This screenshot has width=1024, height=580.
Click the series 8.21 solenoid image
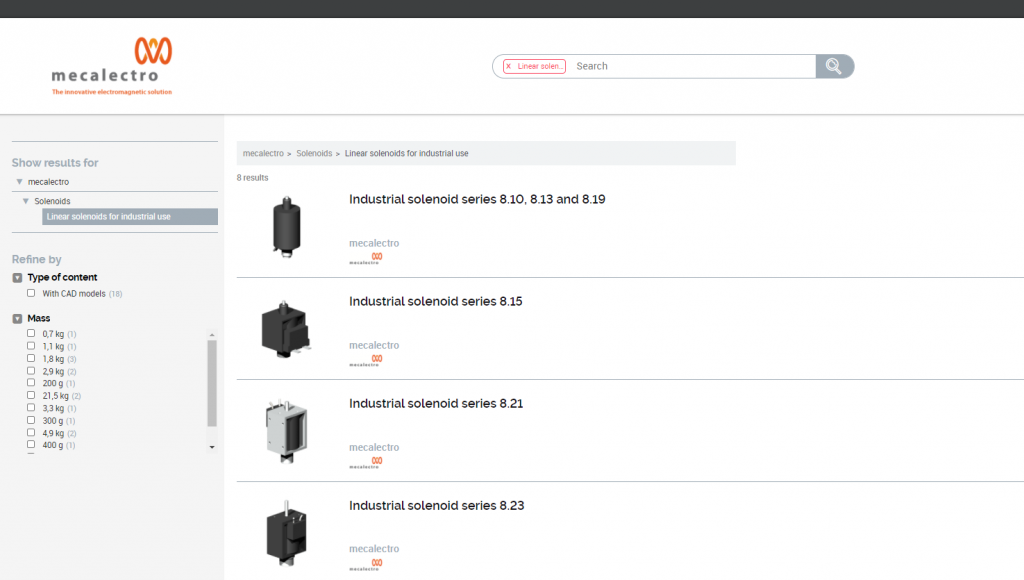coord(287,430)
